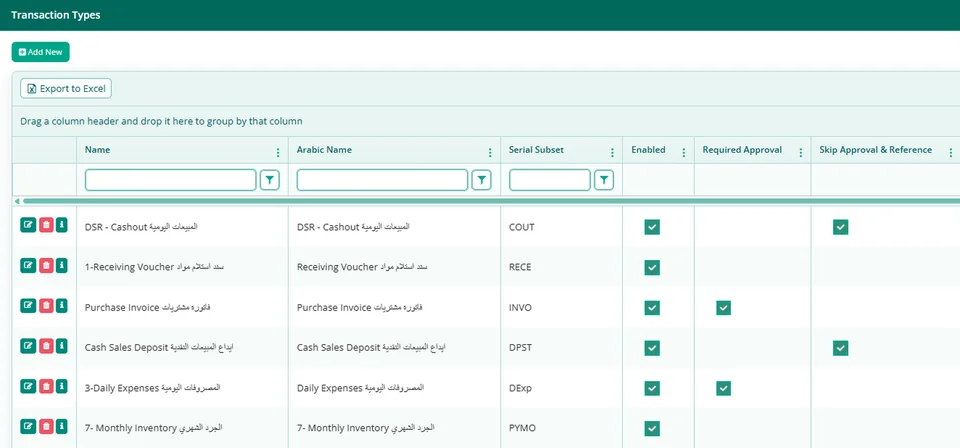This screenshot has width=960, height=448.
Task: Delete the 7- Monthly Inventory row
Action: (46, 426)
